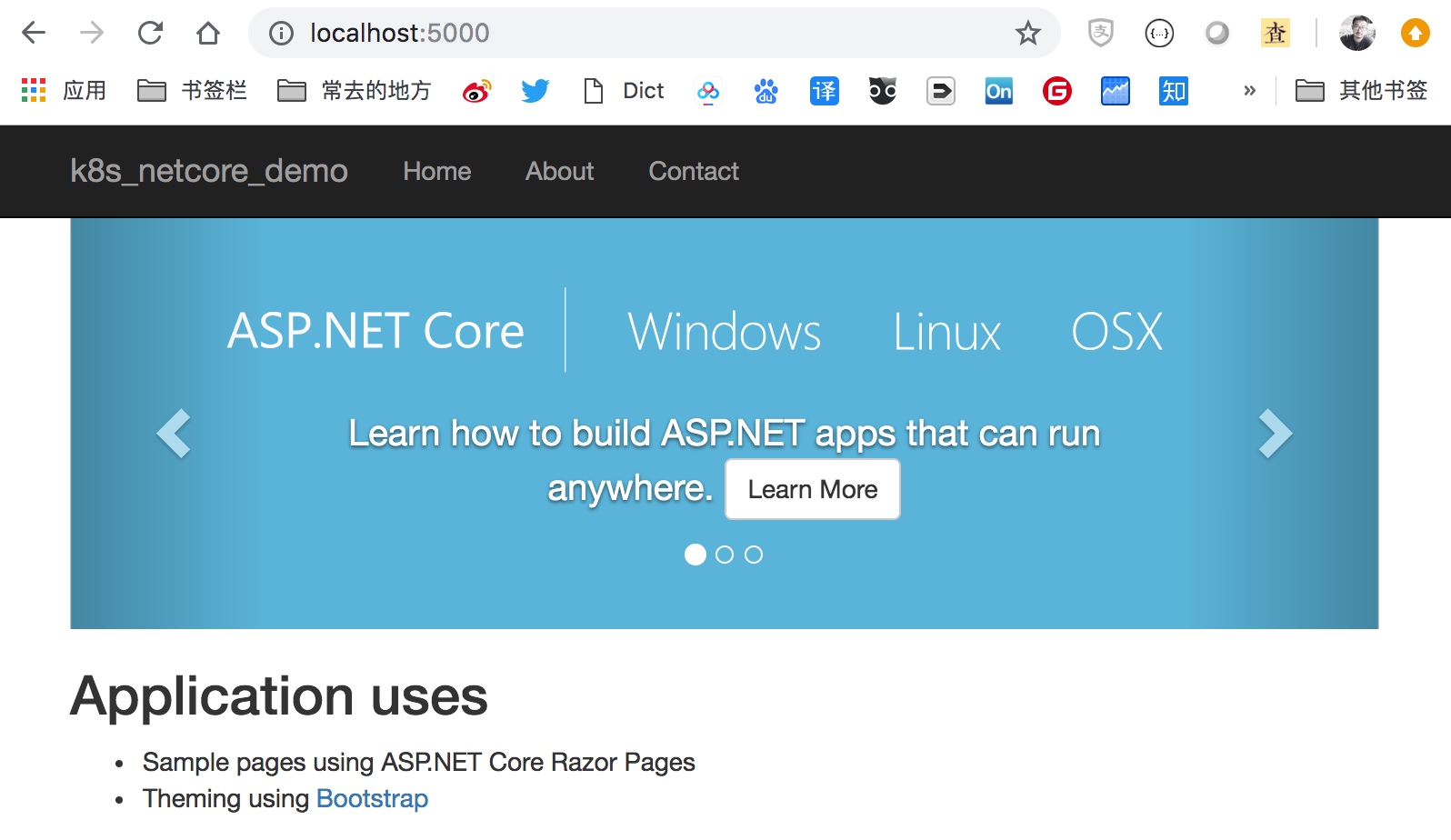Open the Baidu paw bookmark
This screenshot has height=840, width=1451.
pos(766,91)
